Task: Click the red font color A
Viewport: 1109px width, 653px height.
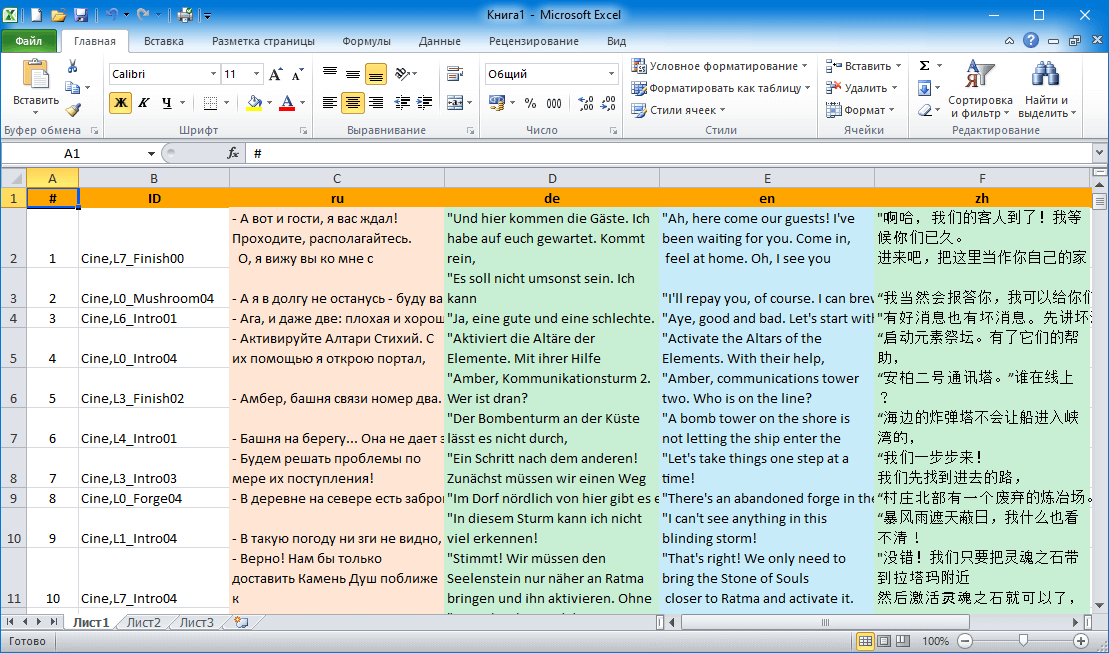Action: coord(287,103)
